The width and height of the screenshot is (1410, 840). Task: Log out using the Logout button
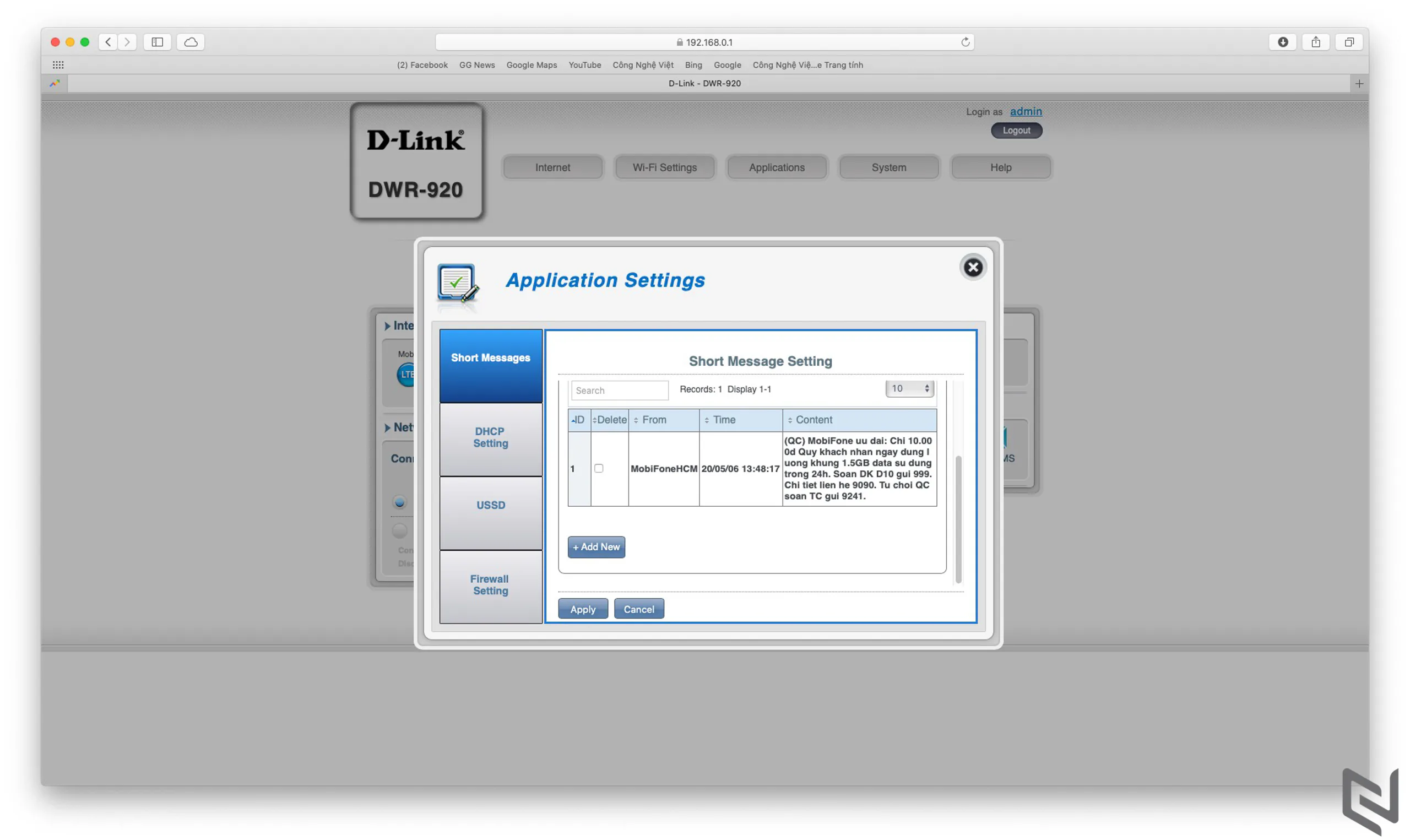1016,130
